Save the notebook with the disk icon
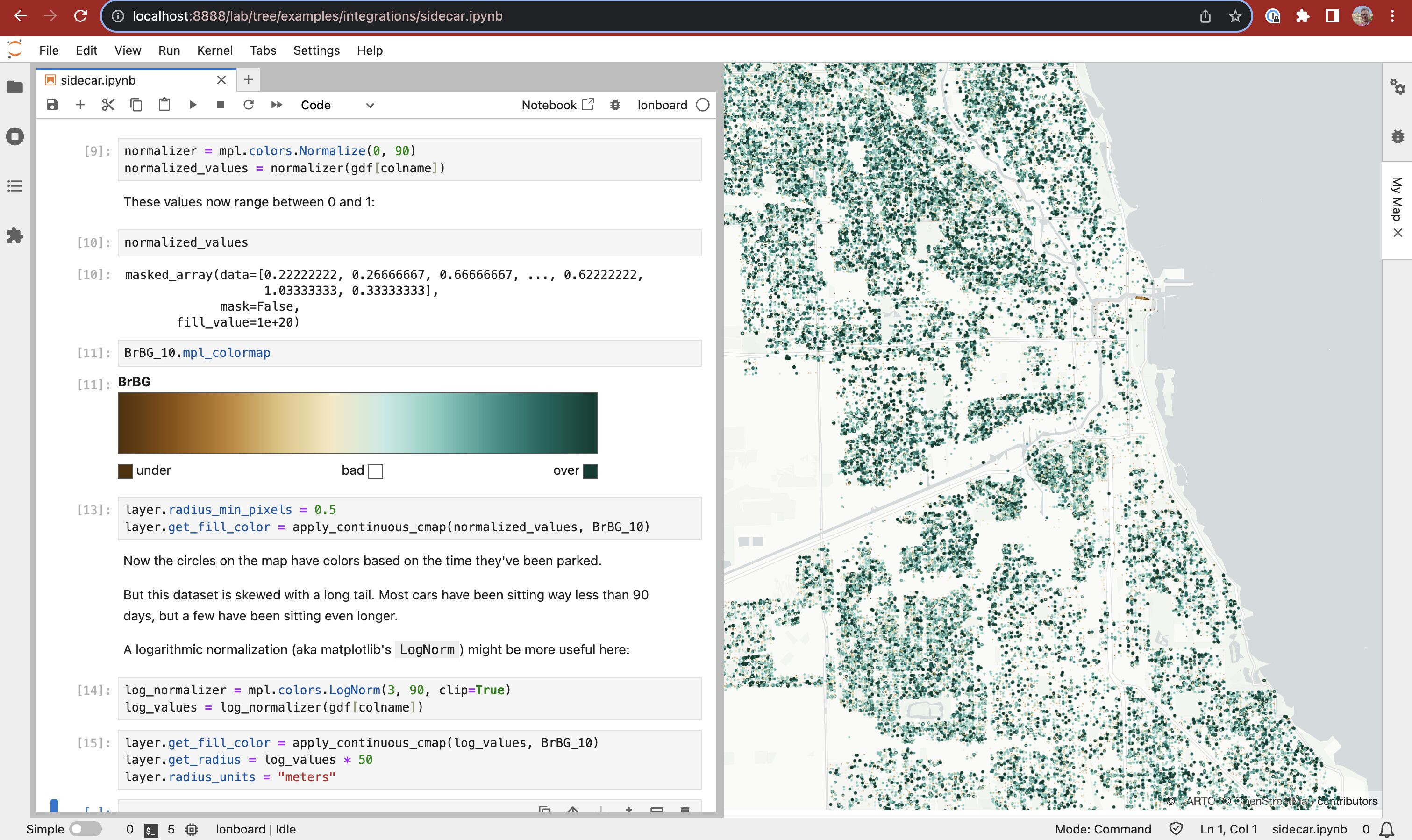This screenshot has width=1412, height=840. 52,105
